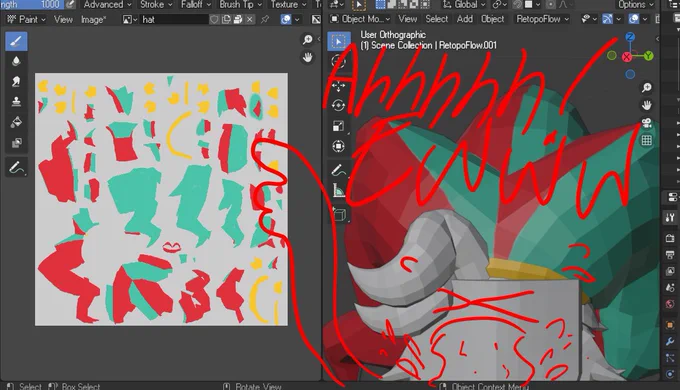Viewport: 680px width, 390px height.
Task: Create new image copy next to hat
Action: click(x=226, y=20)
